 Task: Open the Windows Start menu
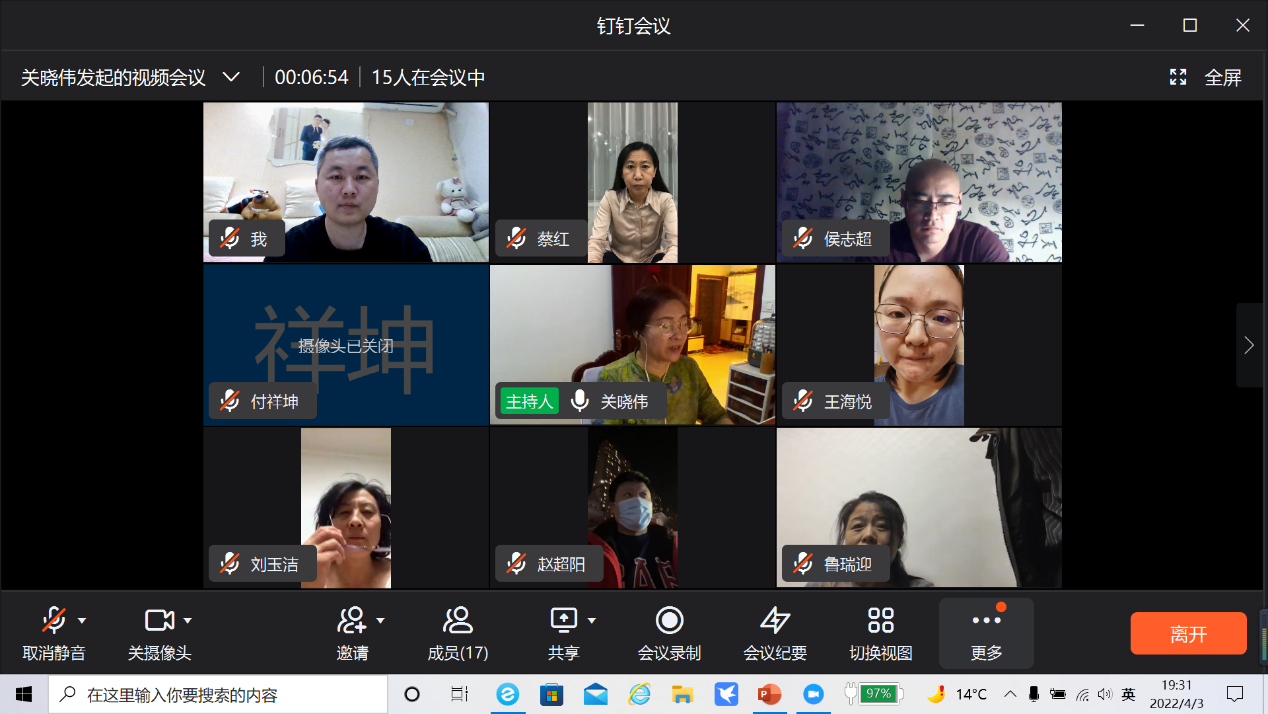pyautogui.click(x=24, y=694)
